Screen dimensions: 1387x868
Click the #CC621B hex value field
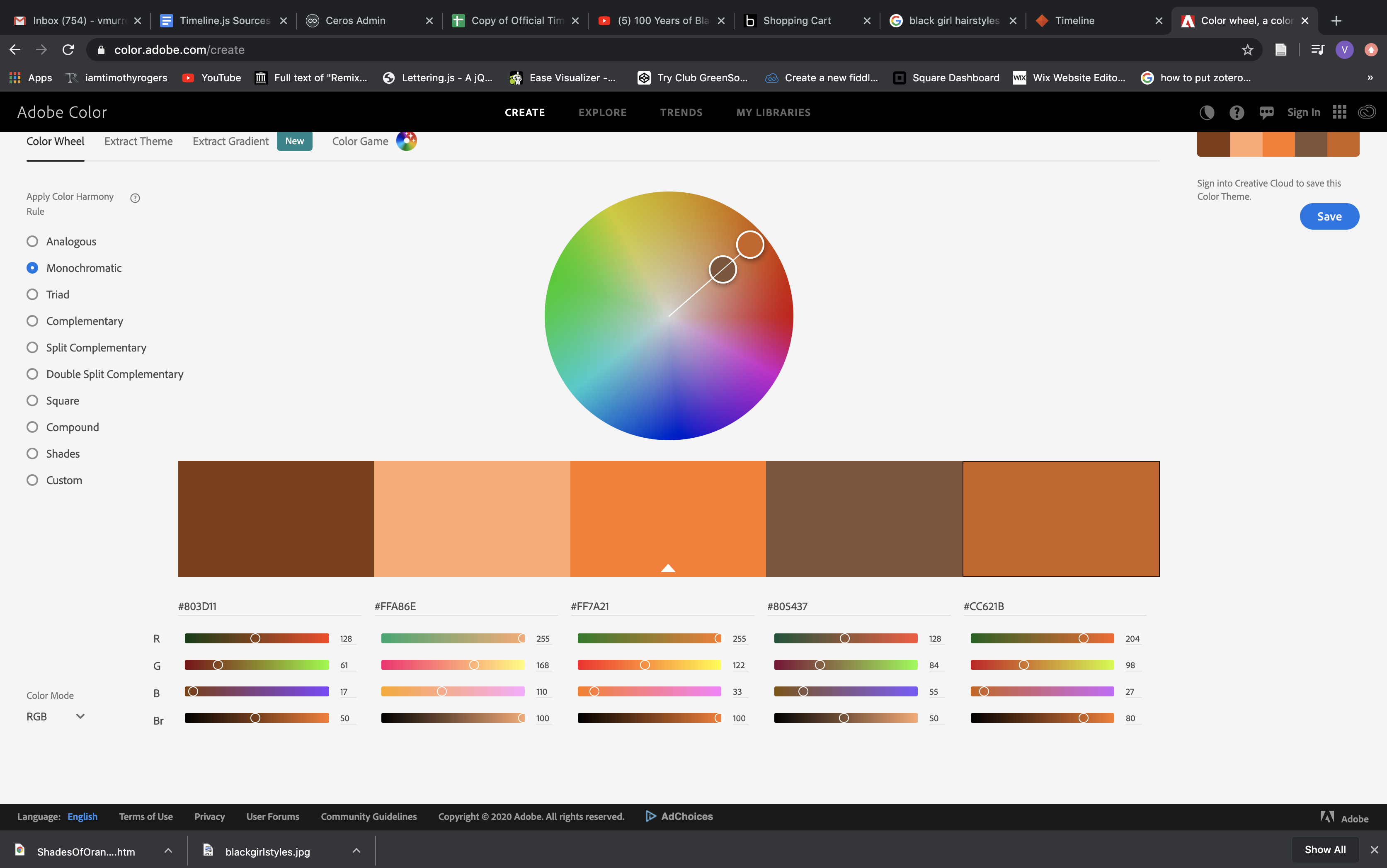pos(1053,606)
